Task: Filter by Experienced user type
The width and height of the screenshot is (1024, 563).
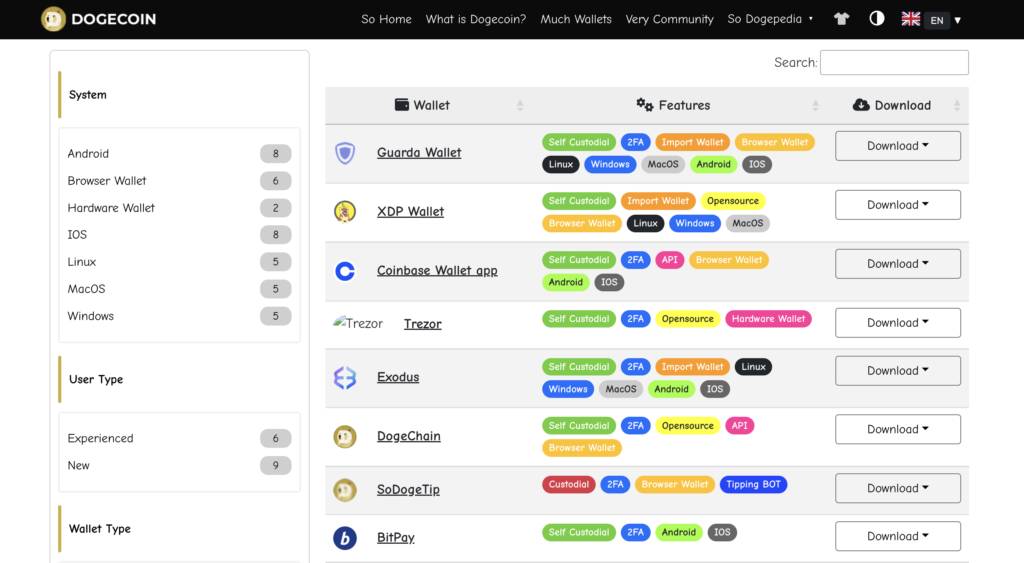Action: [179, 438]
